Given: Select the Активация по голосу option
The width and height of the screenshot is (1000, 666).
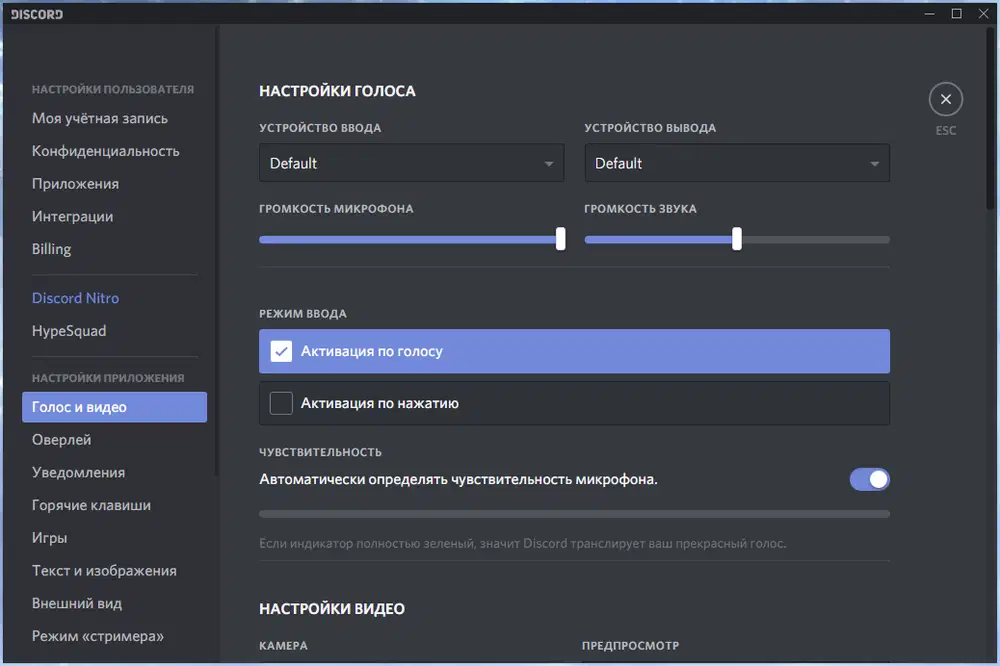Looking at the screenshot, I should (574, 351).
